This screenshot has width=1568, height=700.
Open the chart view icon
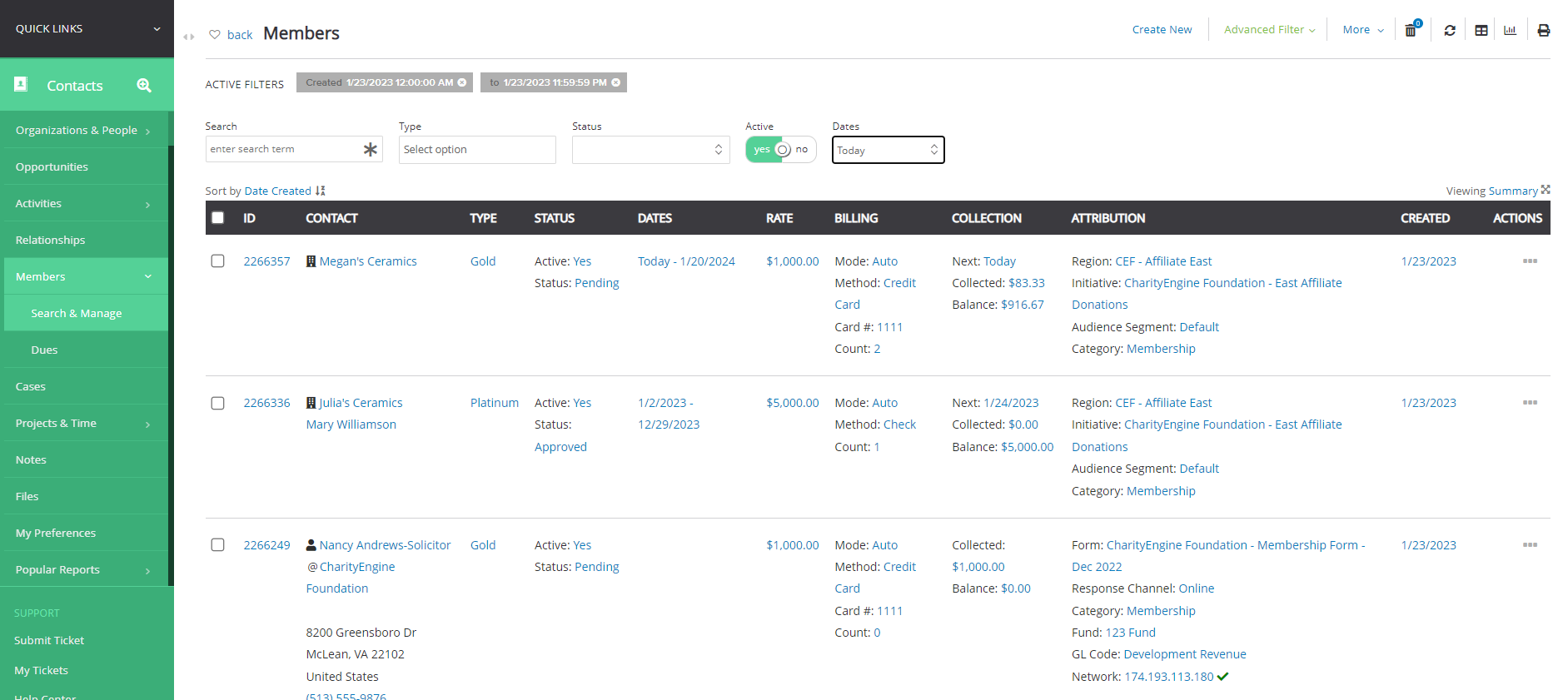(x=1511, y=30)
